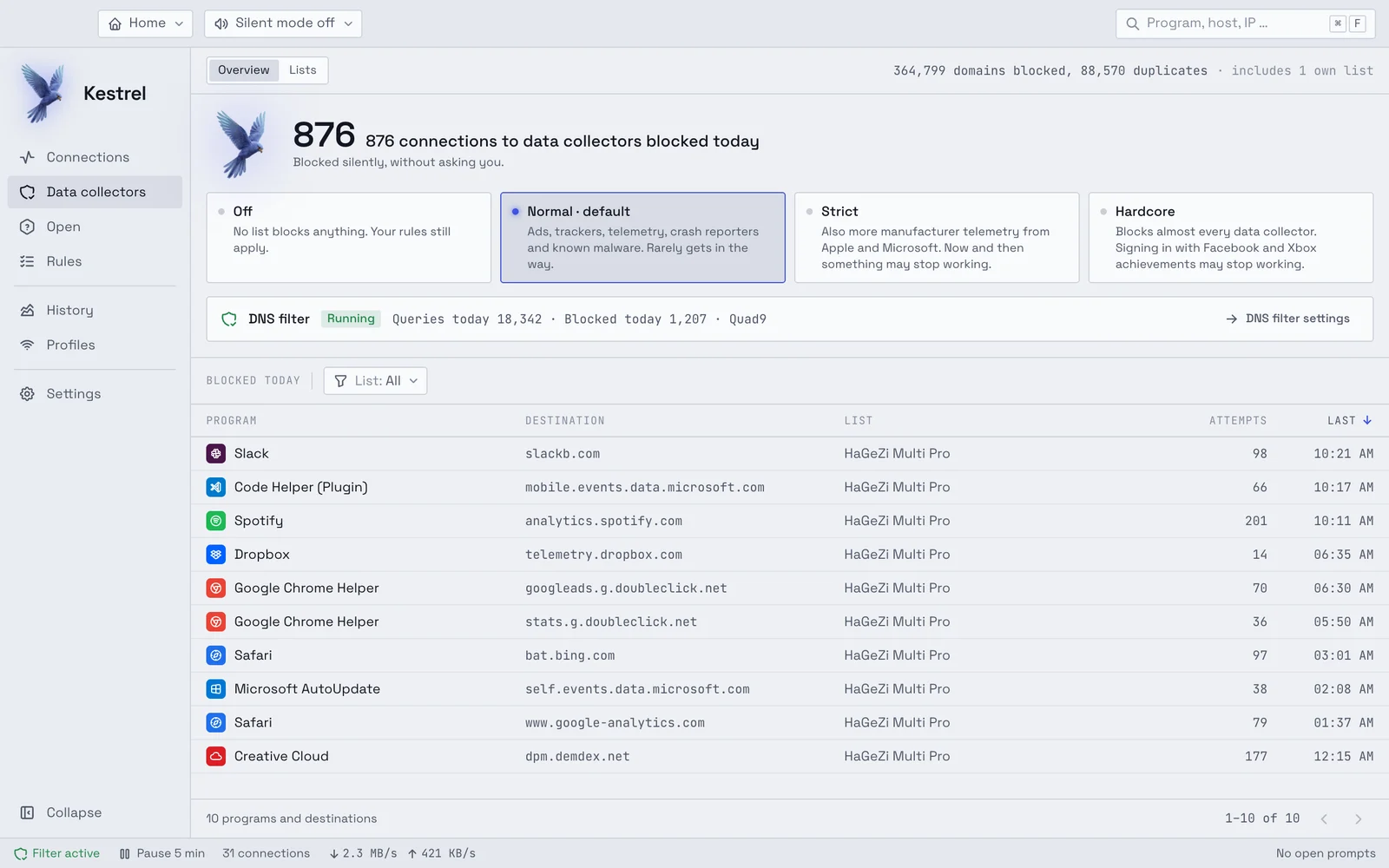
Task: Open History in the sidebar
Action: click(95, 310)
